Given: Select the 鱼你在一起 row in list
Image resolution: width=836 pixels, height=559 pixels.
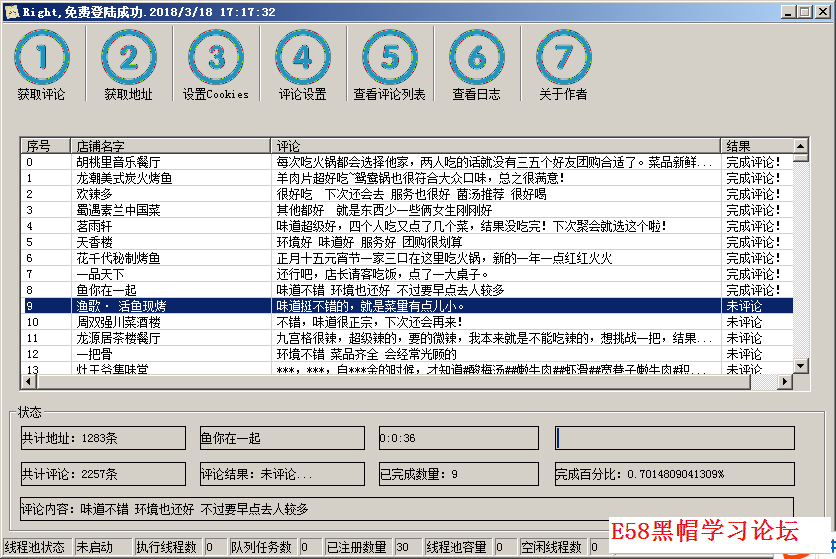Looking at the screenshot, I should pos(407,290).
